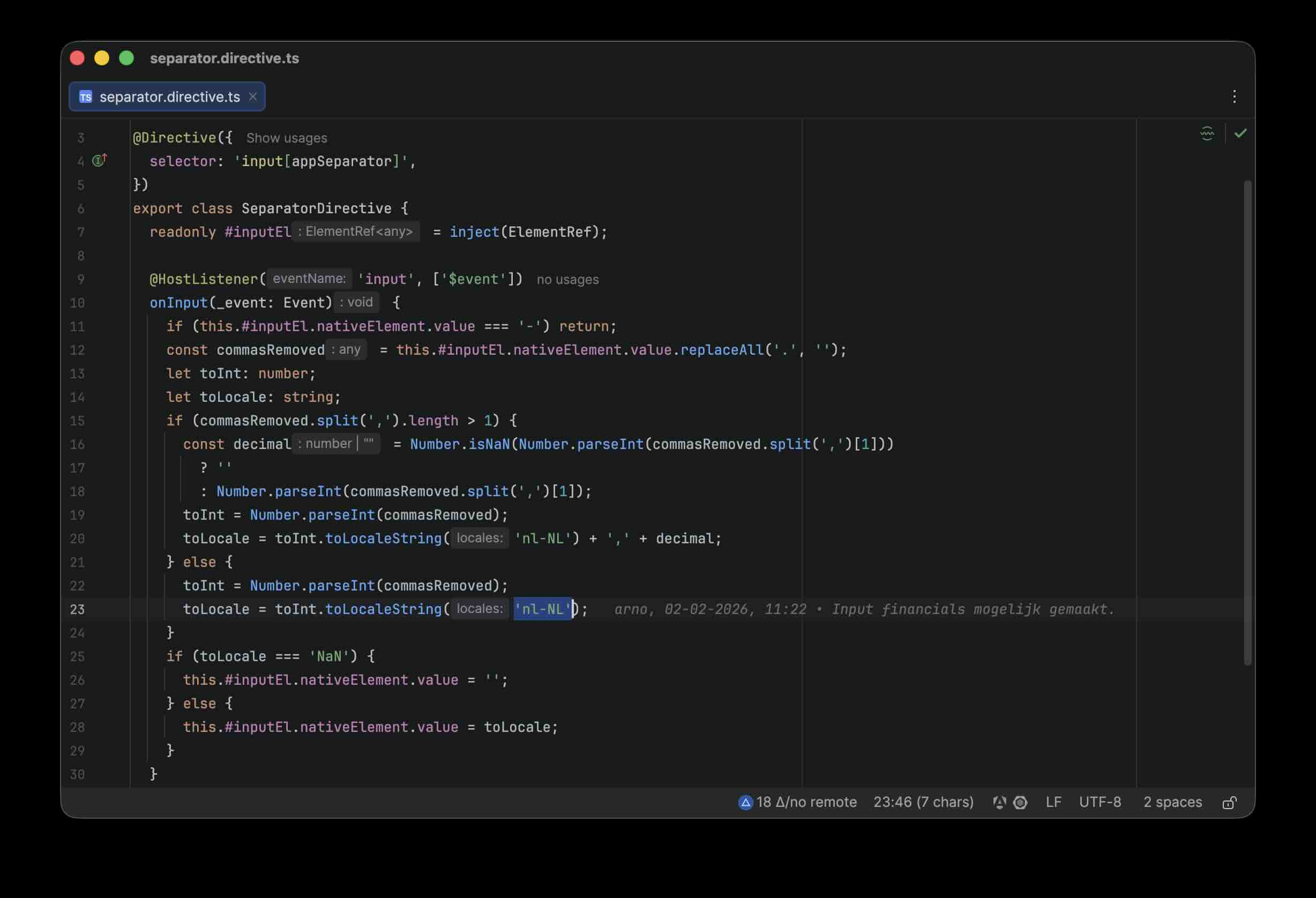Click the ': void' return type hint
The width and height of the screenshot is (1316, 898).
coord(356,302)
